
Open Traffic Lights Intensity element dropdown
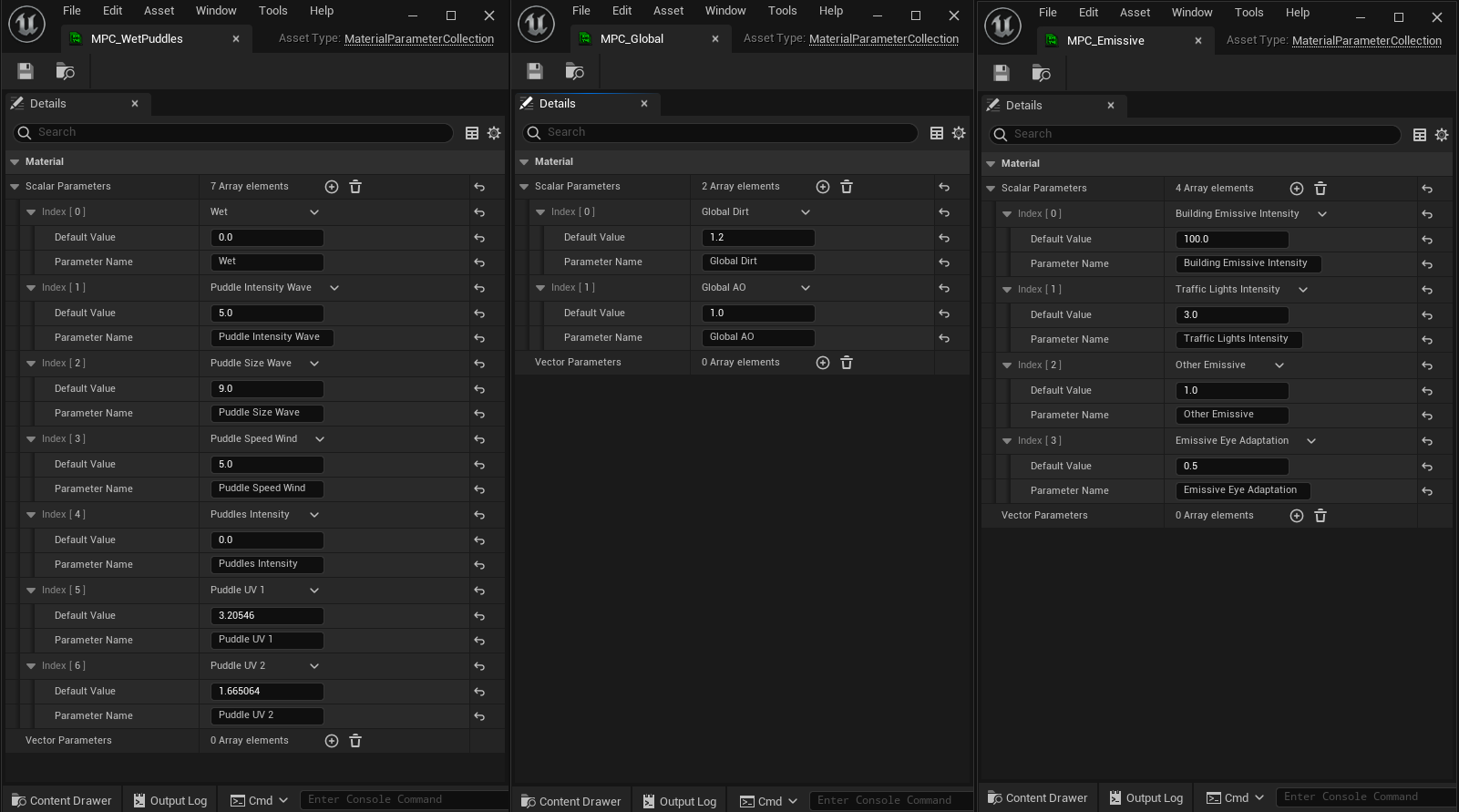[1303, 290]
